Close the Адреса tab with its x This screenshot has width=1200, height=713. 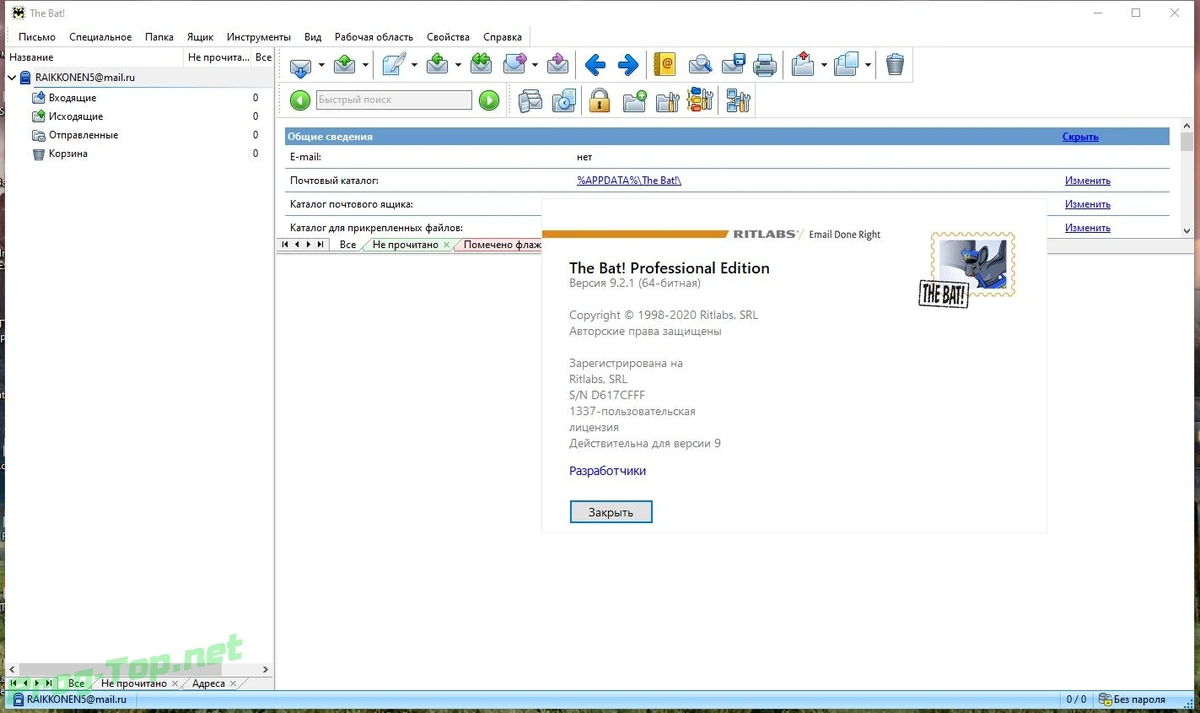[234, 684]
